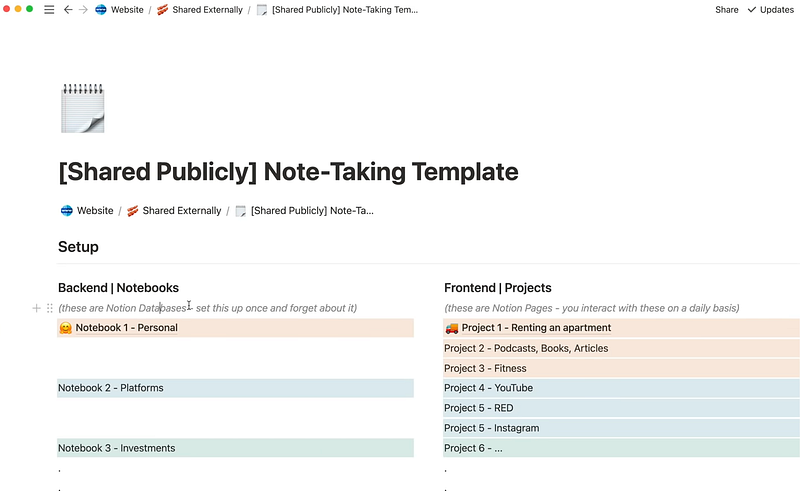Open Website in the top bar breadcrumb
This screenshot has width=800, height=491.
[x=120, y=10]
